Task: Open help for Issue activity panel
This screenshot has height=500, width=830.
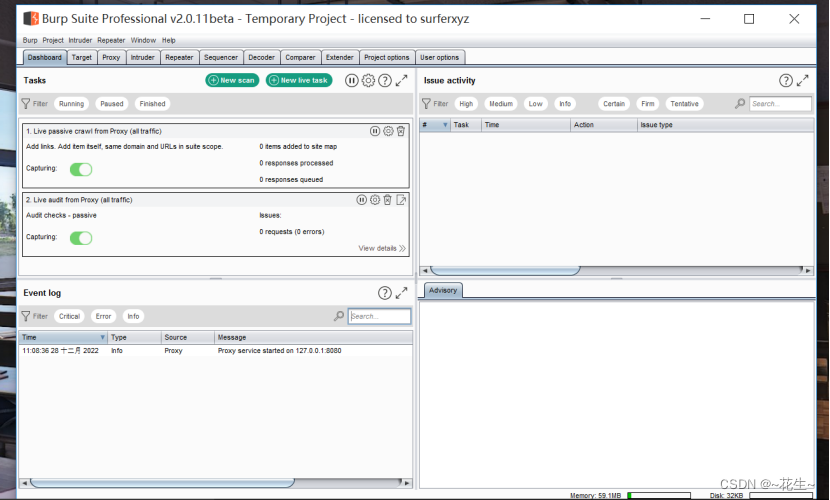Action: coord(786,80)
